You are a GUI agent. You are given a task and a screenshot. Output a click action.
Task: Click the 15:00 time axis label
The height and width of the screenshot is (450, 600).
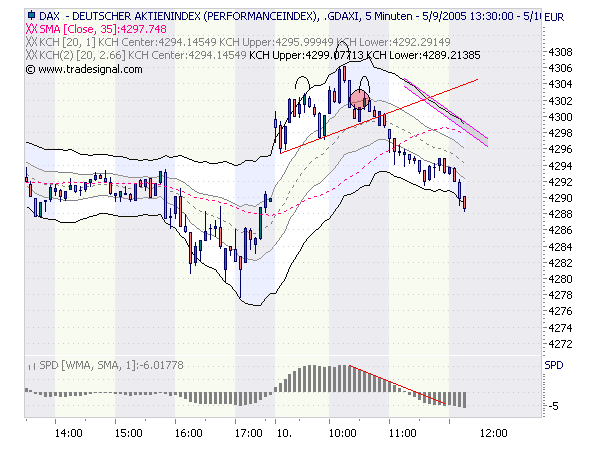click(x=129, y=433)
